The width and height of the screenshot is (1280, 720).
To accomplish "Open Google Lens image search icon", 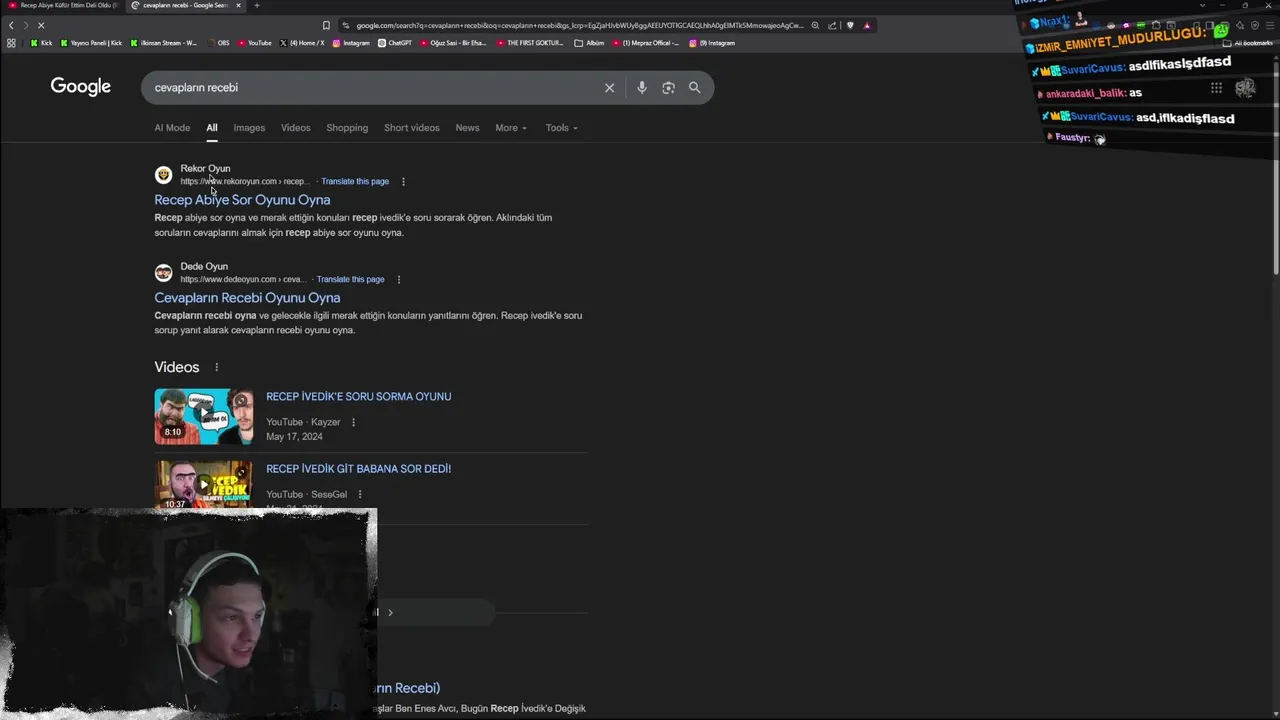I will tap(668, 88).
